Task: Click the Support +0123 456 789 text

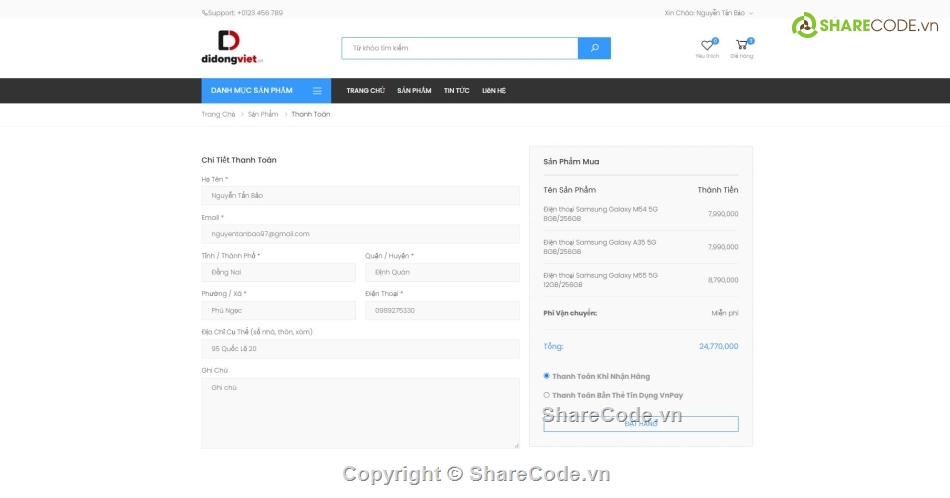Action: (245, 13)
